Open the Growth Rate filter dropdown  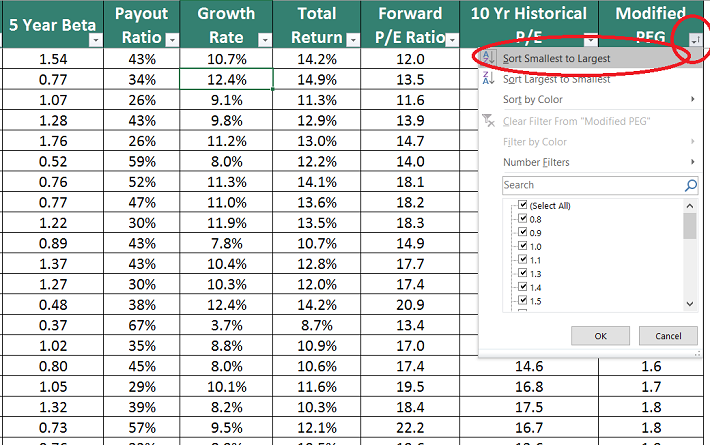point(263,40)
